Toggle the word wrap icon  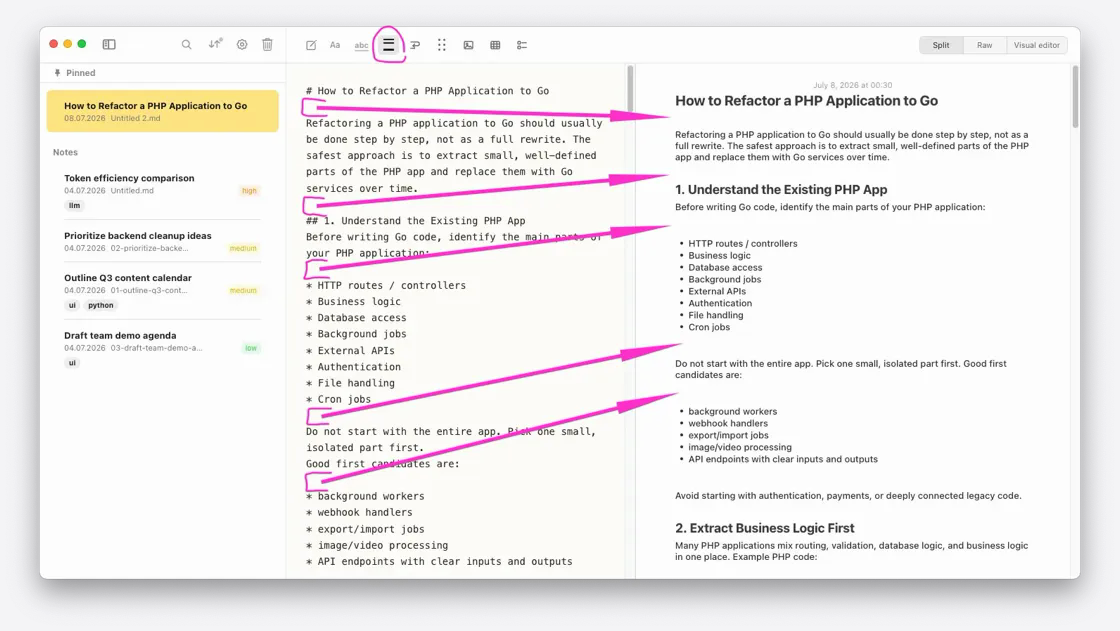point(415,45)
